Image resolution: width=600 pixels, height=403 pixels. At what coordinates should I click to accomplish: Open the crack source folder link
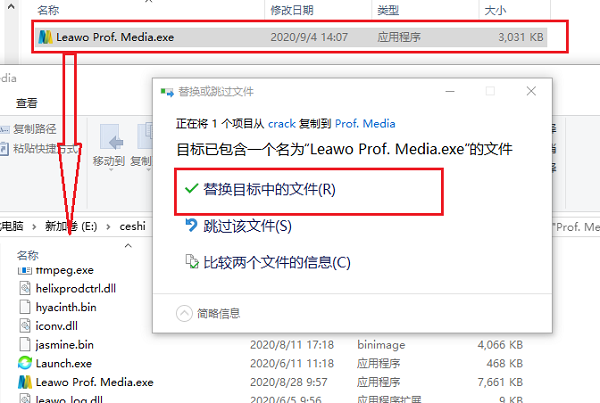[282, 124]
